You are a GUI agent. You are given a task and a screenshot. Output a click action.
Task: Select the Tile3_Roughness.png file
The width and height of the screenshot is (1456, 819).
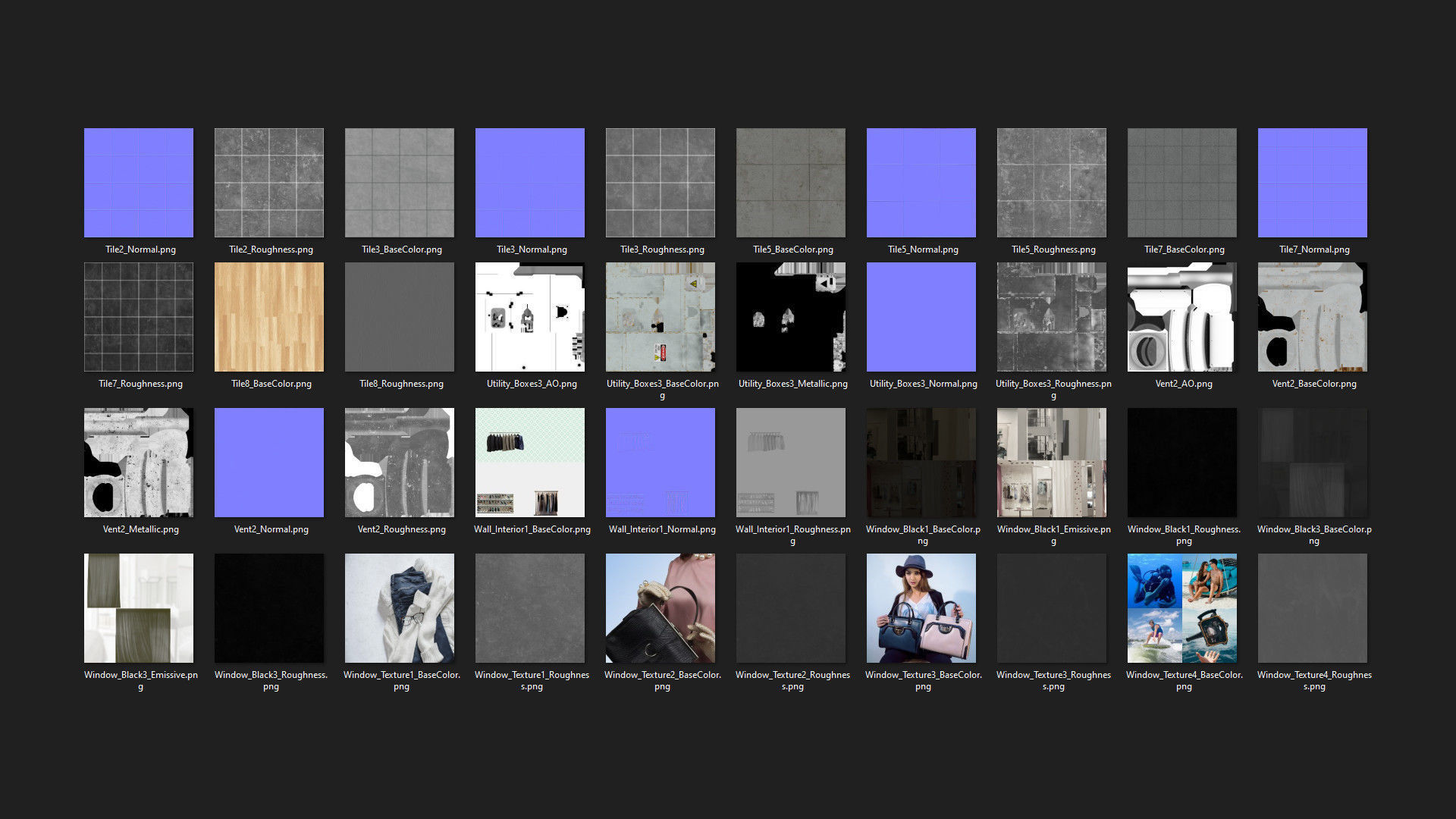pyautogui.click(x=661, y=183)
